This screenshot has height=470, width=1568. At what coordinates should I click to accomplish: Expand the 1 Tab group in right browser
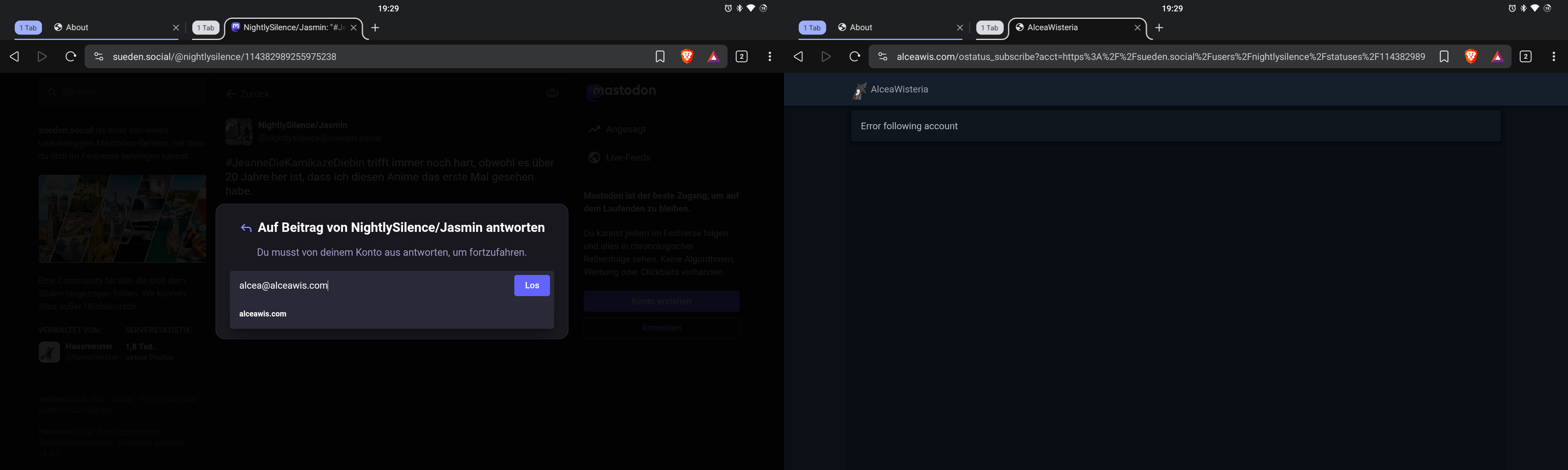pyautogui.click(x=812, y=28)
